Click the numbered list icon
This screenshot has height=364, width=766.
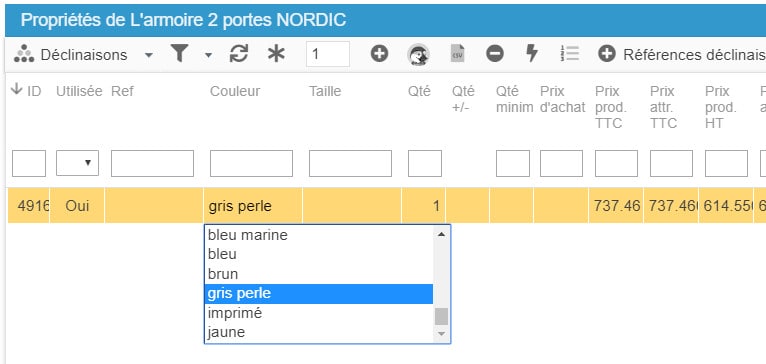(x=569, y=54)
